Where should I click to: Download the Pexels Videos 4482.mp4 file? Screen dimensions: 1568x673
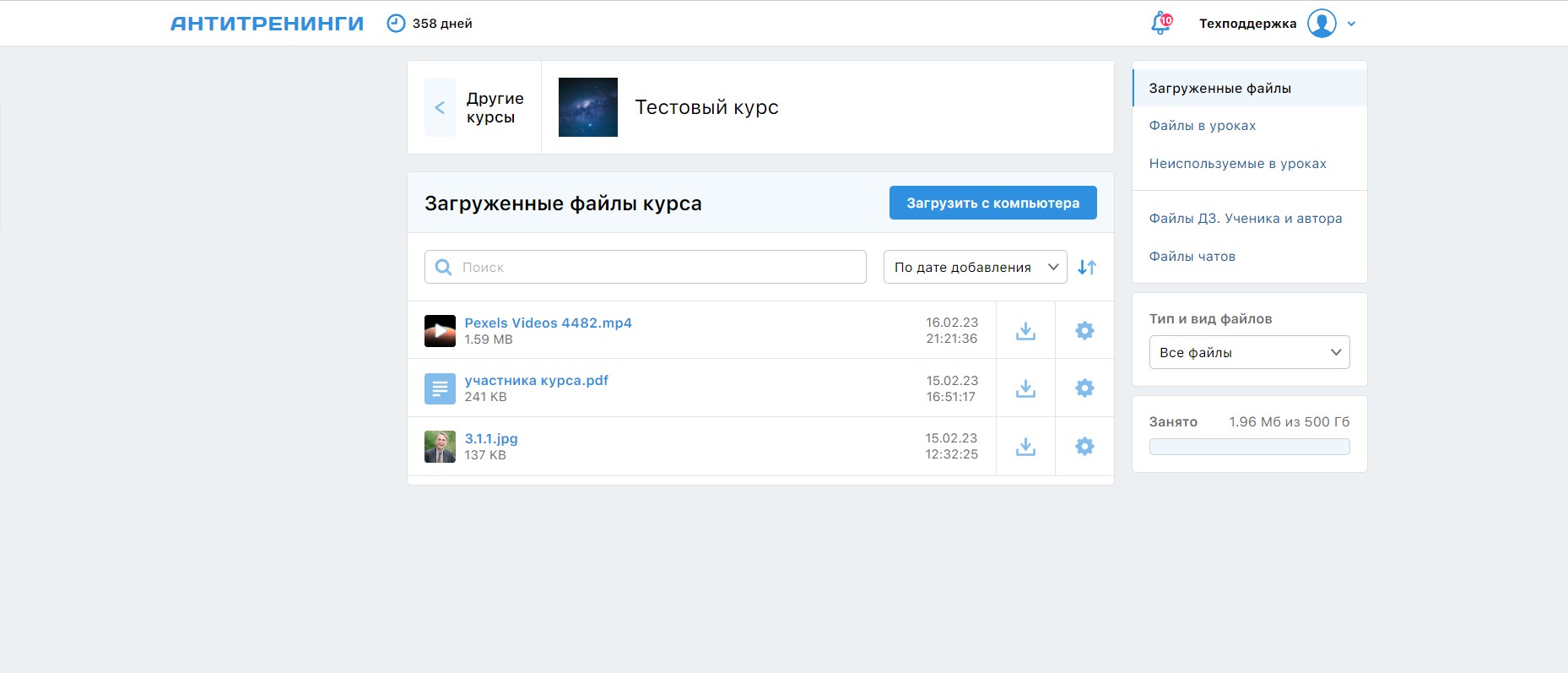tap(1025, 331)
